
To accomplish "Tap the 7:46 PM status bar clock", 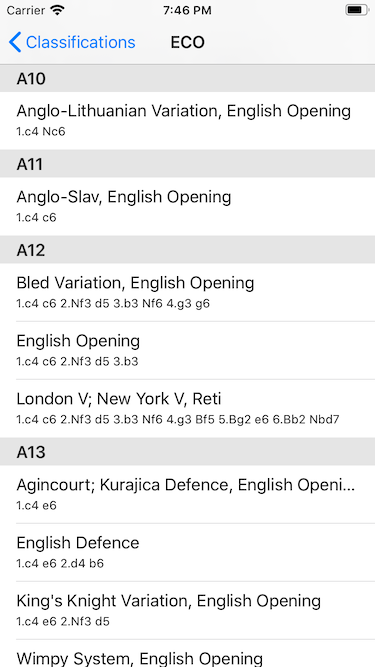I will pos(187,11).
